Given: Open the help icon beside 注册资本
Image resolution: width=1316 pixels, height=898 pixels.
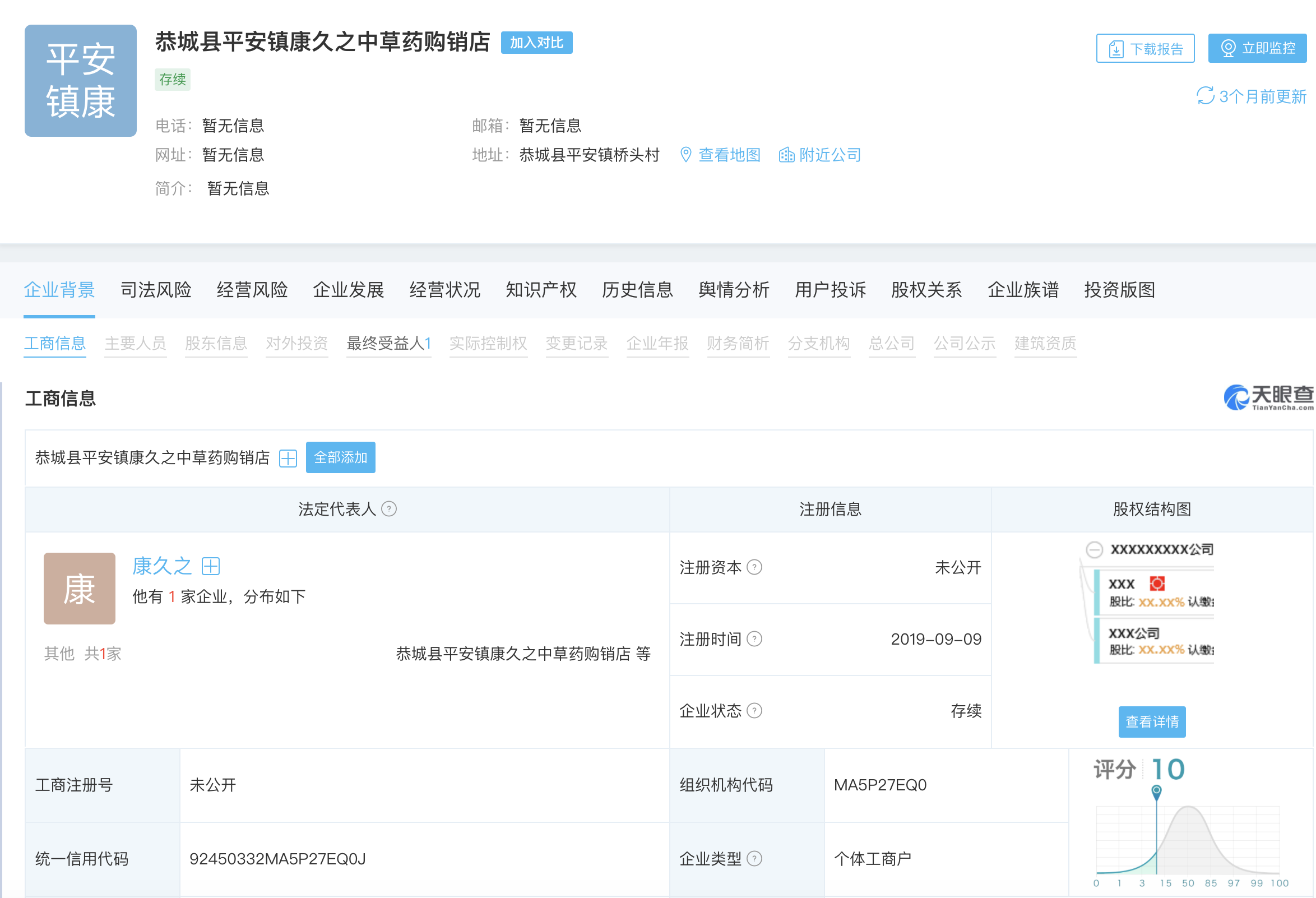Looking at the screenshot, I should tap(755, 567).
